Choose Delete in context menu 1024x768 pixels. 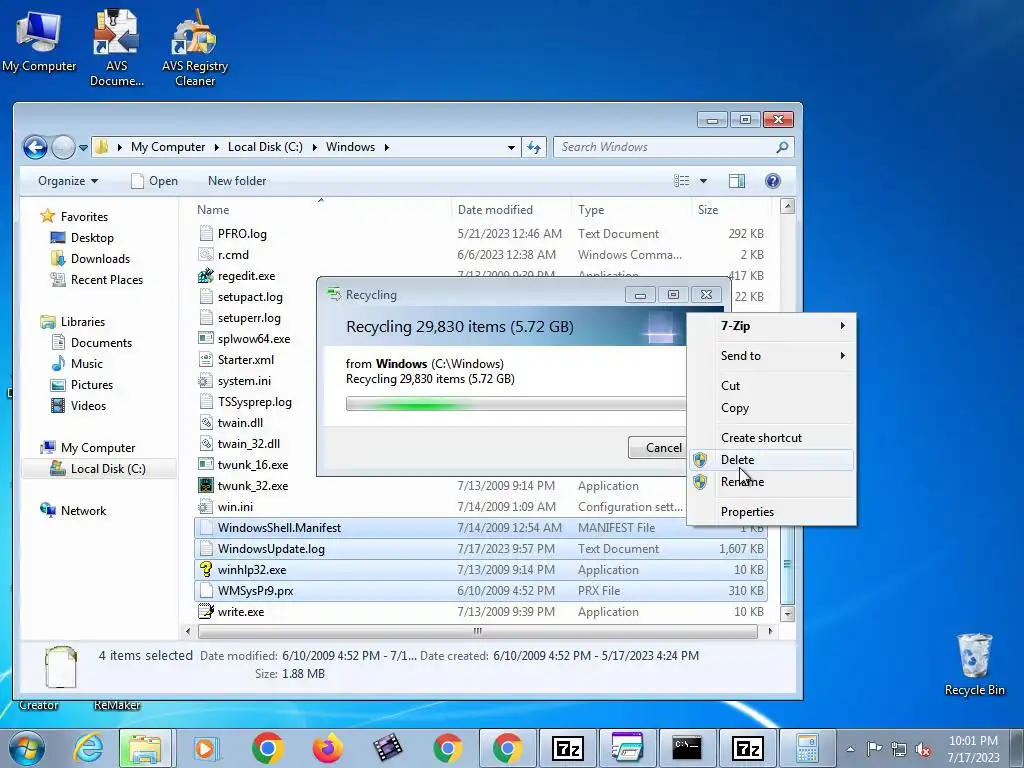771,460
